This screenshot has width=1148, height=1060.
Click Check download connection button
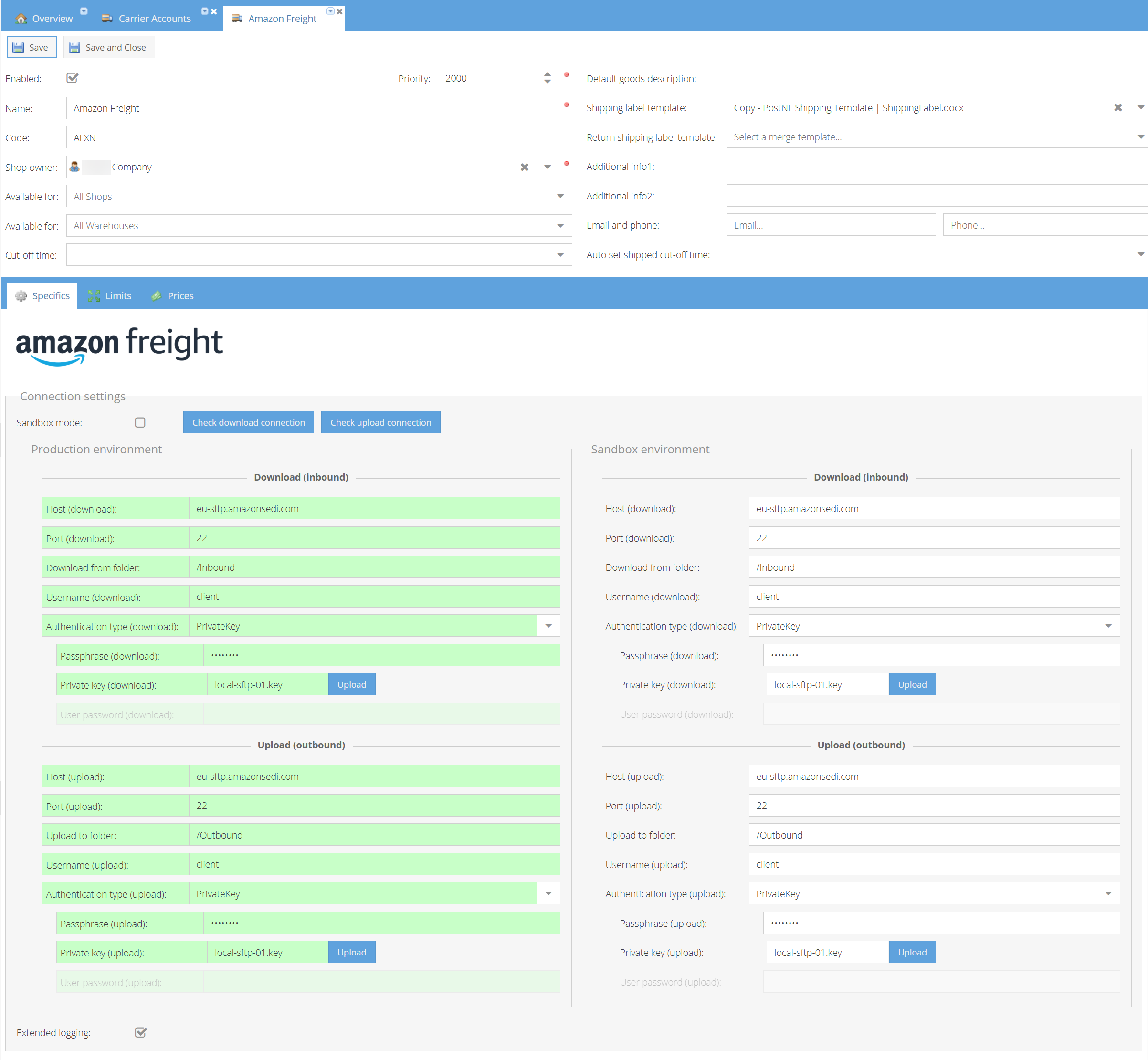(248, 423)
